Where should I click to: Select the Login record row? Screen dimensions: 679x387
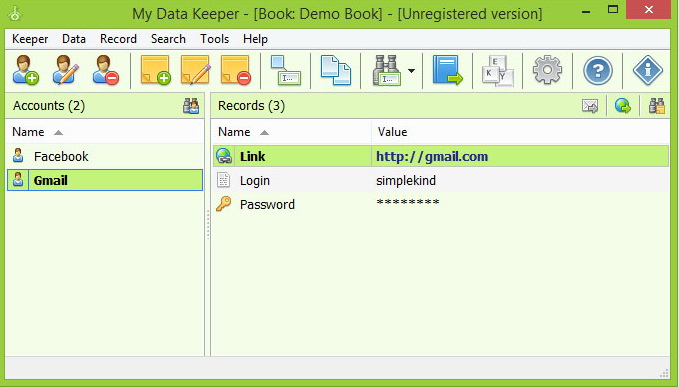click(441, 180)
